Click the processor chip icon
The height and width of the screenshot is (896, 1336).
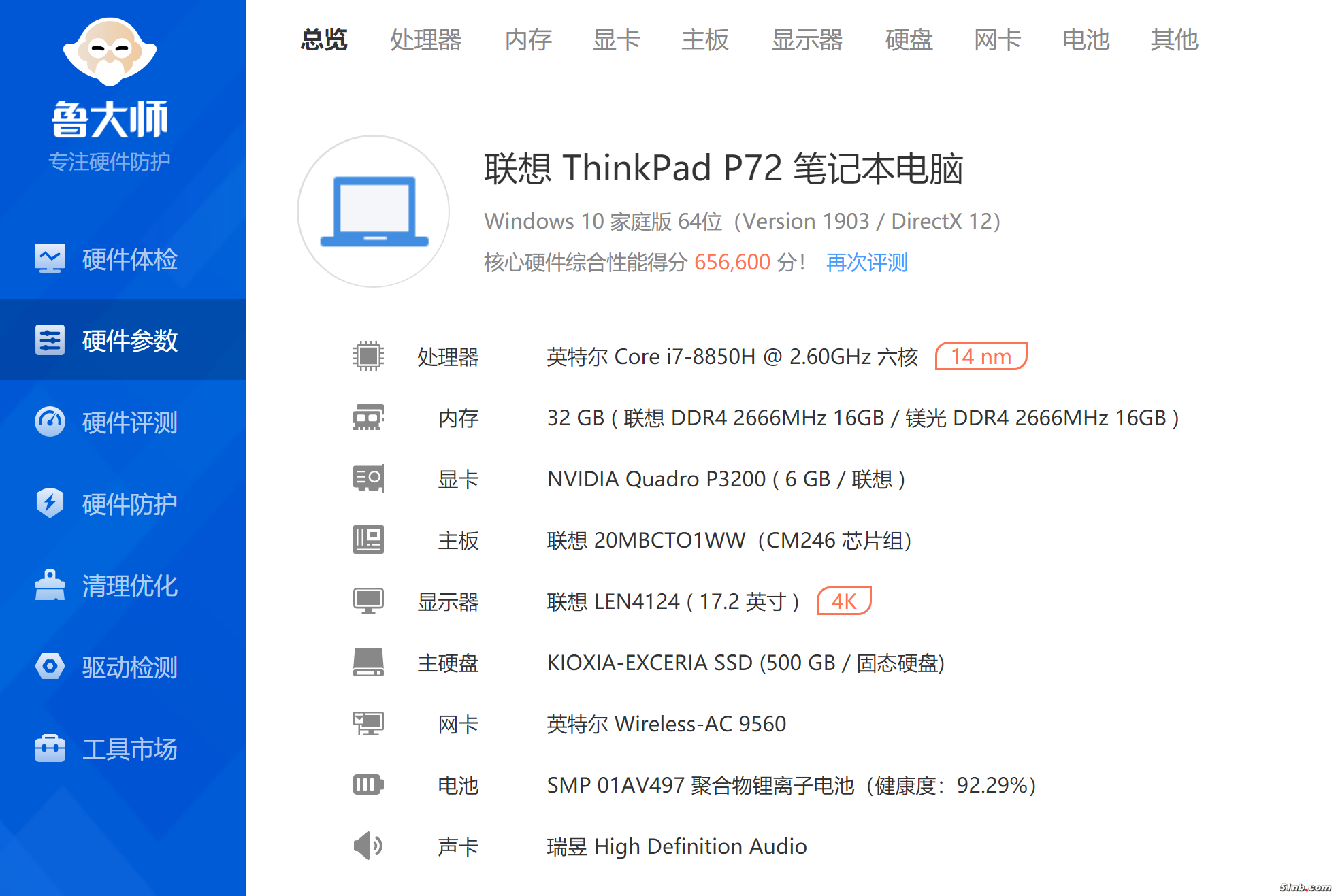(x=368, y=356)
